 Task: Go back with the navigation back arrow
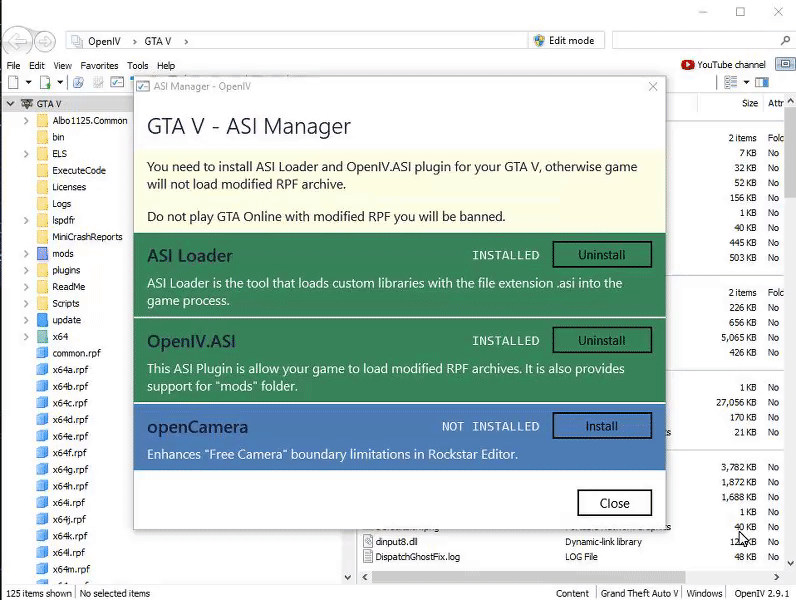(x=18, y=41)
